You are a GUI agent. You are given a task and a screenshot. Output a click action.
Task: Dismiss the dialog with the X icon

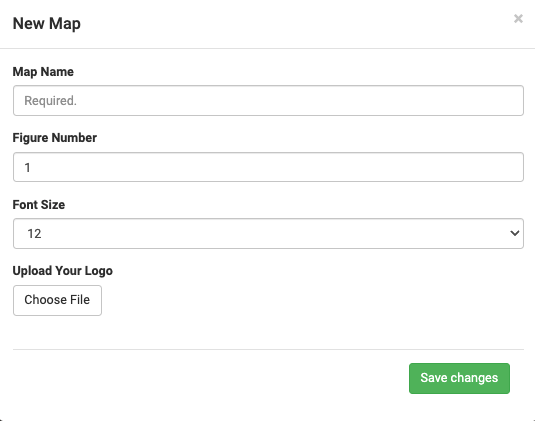[x=518, y=18]
